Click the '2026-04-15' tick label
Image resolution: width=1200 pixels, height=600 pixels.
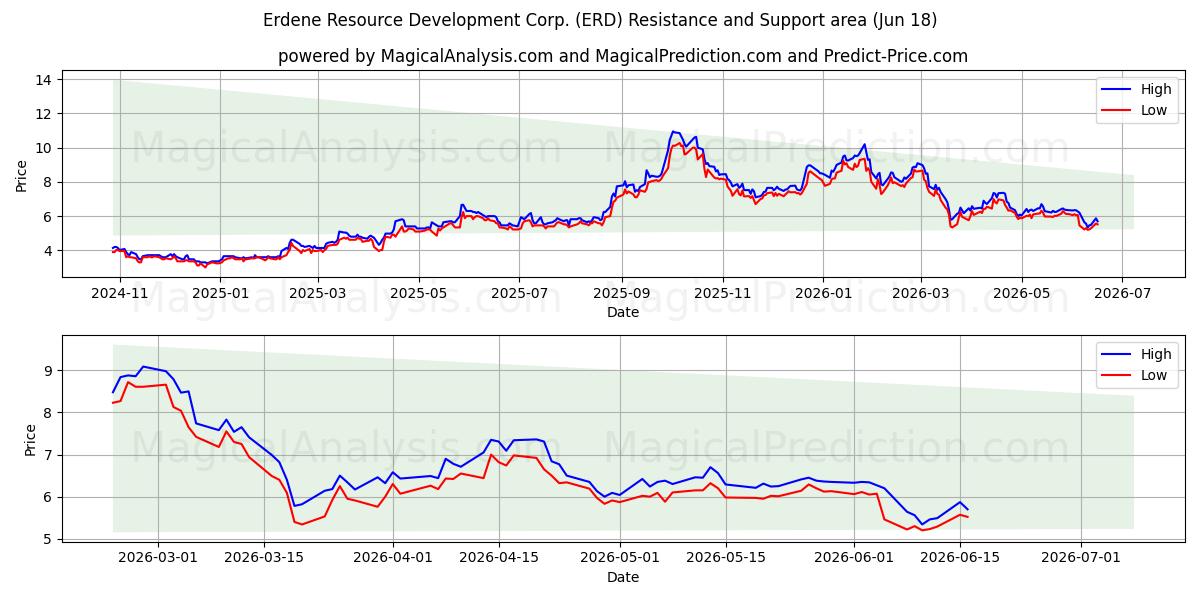point(498,558)
